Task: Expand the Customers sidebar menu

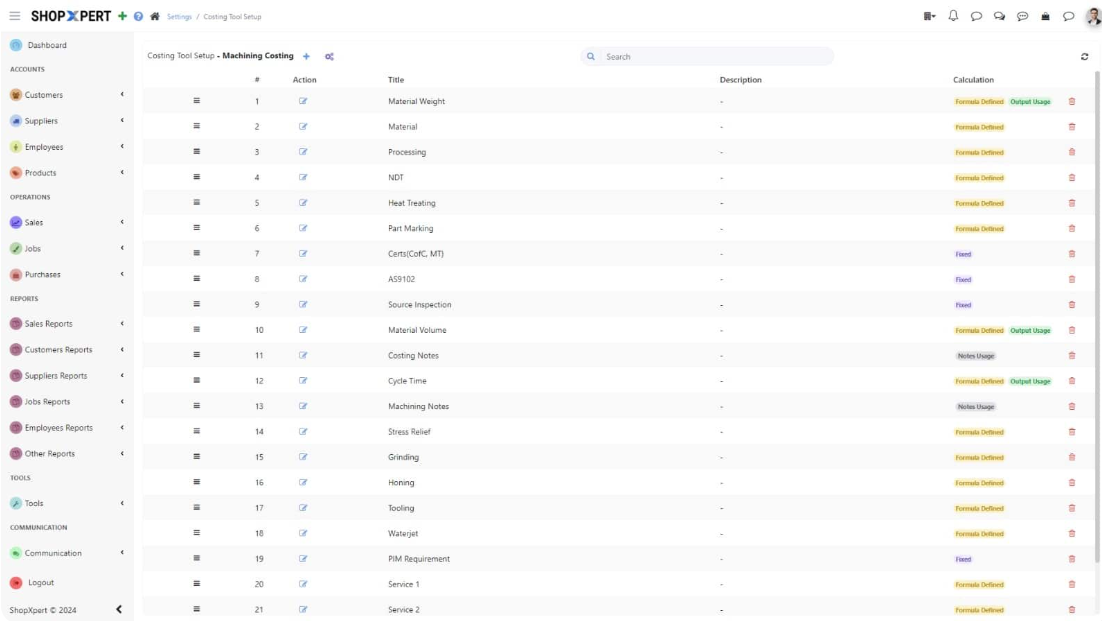Action: pos(67,95)
